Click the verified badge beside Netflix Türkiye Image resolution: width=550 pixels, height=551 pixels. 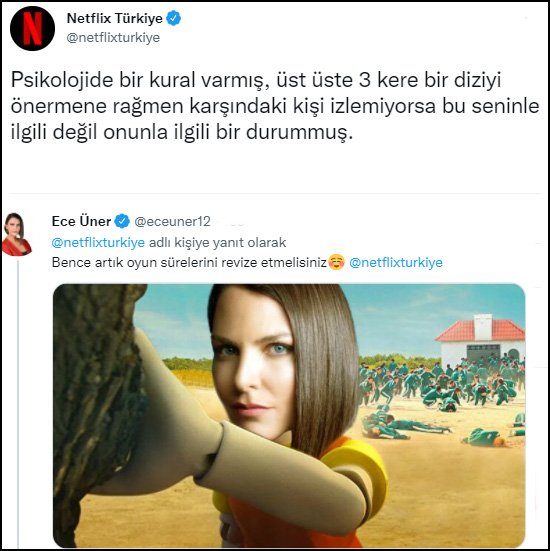pos(173,18)
